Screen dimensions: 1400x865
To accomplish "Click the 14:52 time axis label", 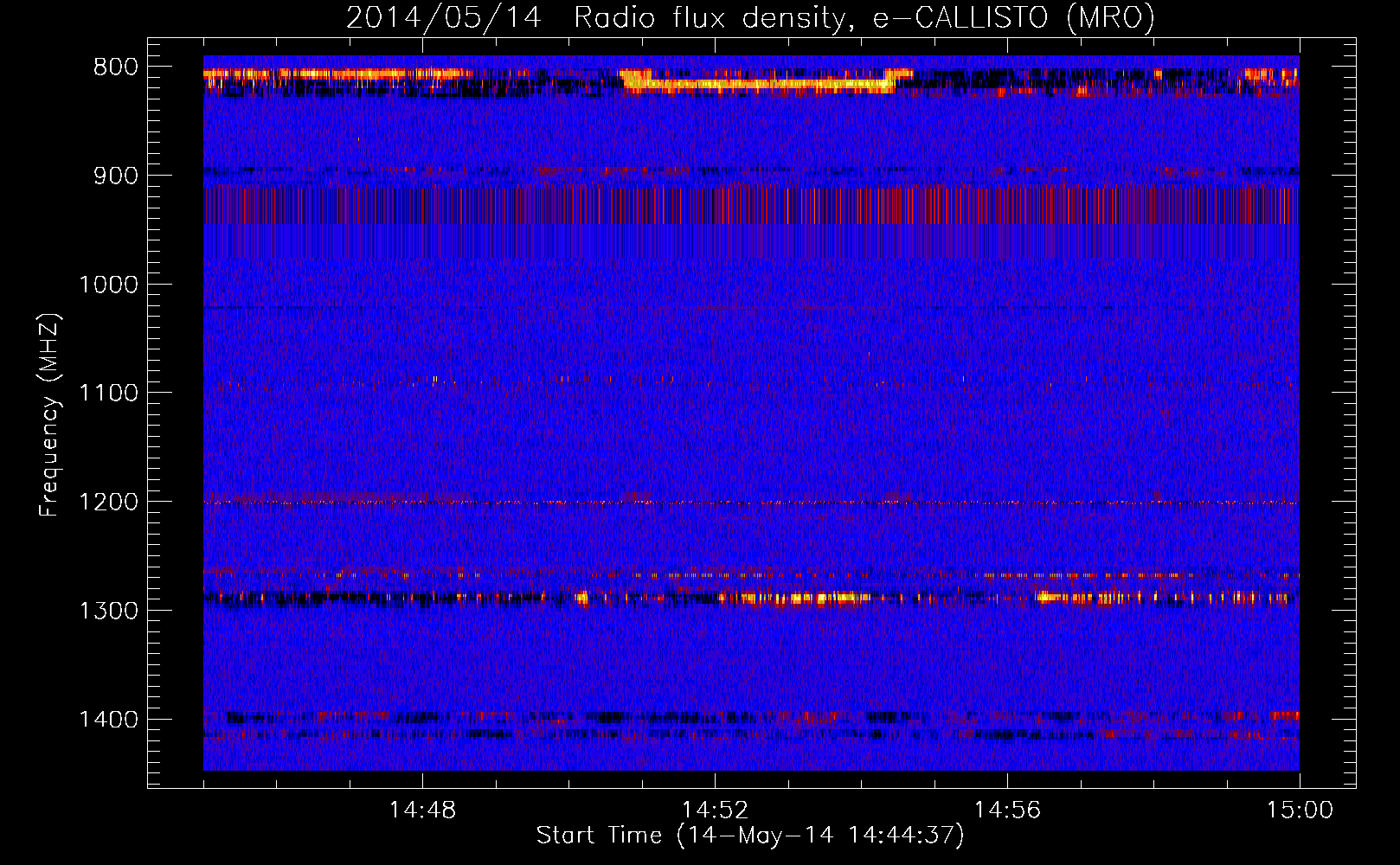I will [715, 811].
